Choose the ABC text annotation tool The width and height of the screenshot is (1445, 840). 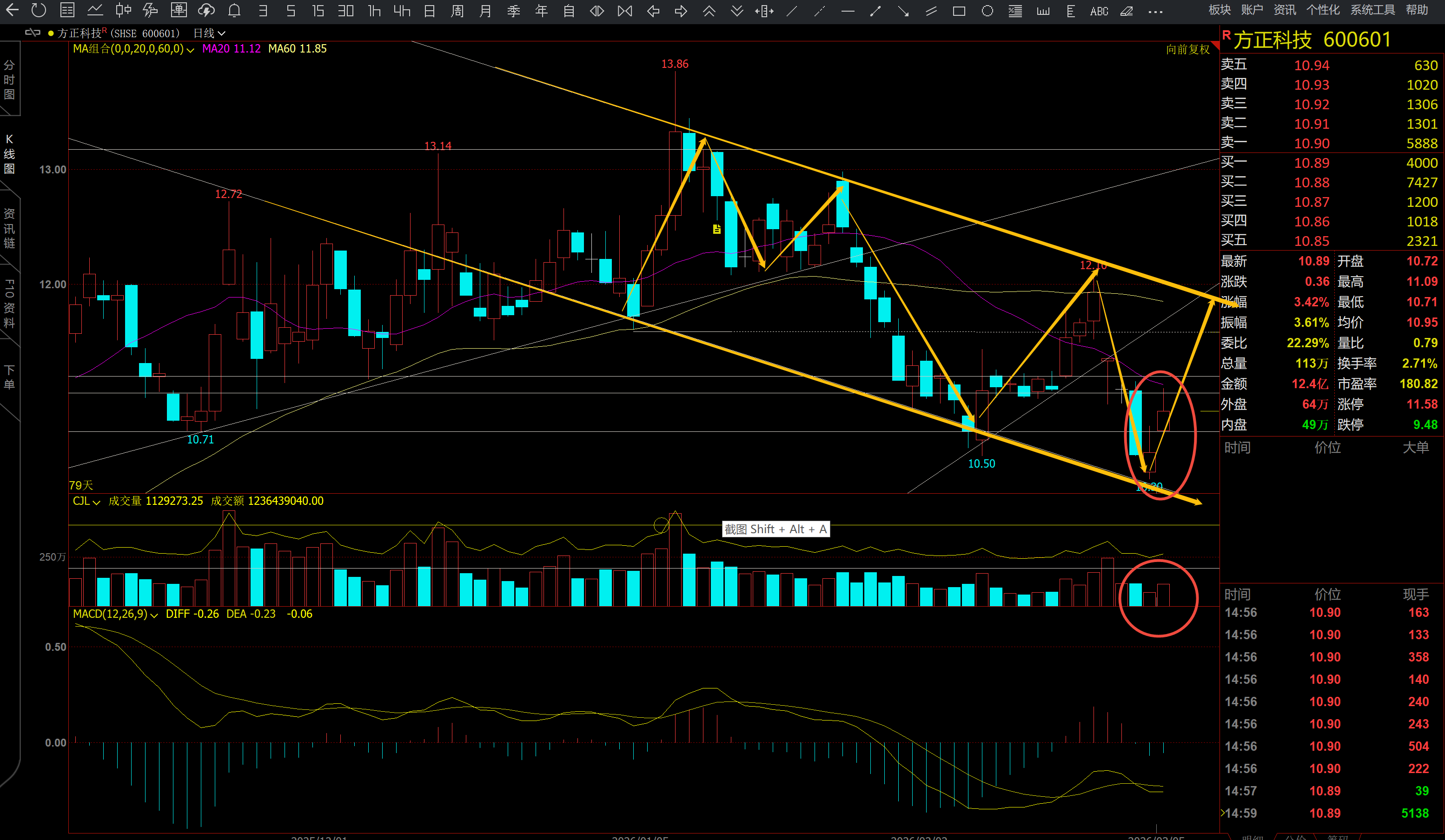tap(1099, 11)
